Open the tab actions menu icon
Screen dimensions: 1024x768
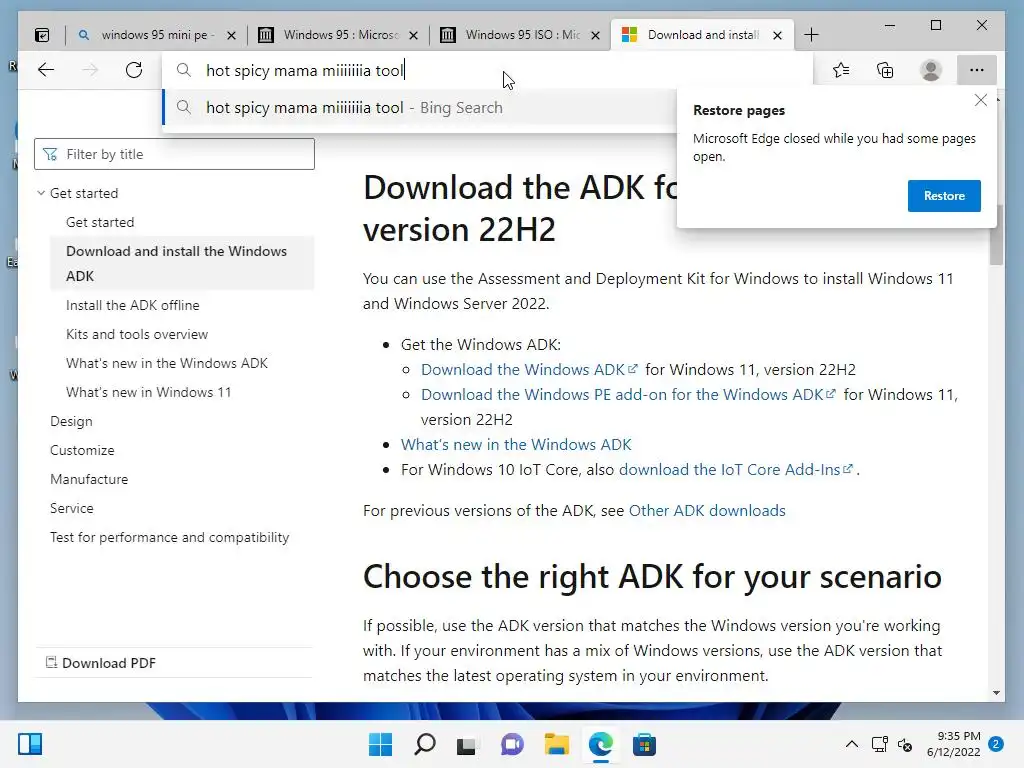pos(42,35)
